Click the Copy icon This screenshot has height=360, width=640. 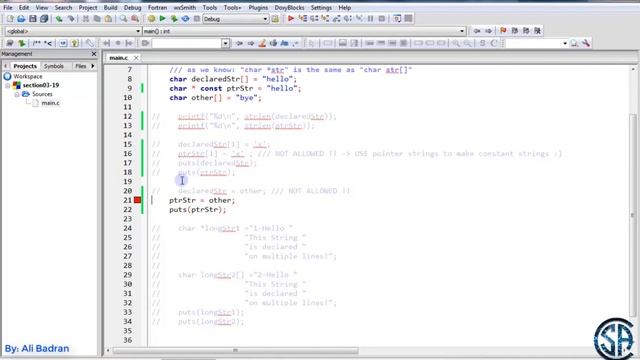97,19
